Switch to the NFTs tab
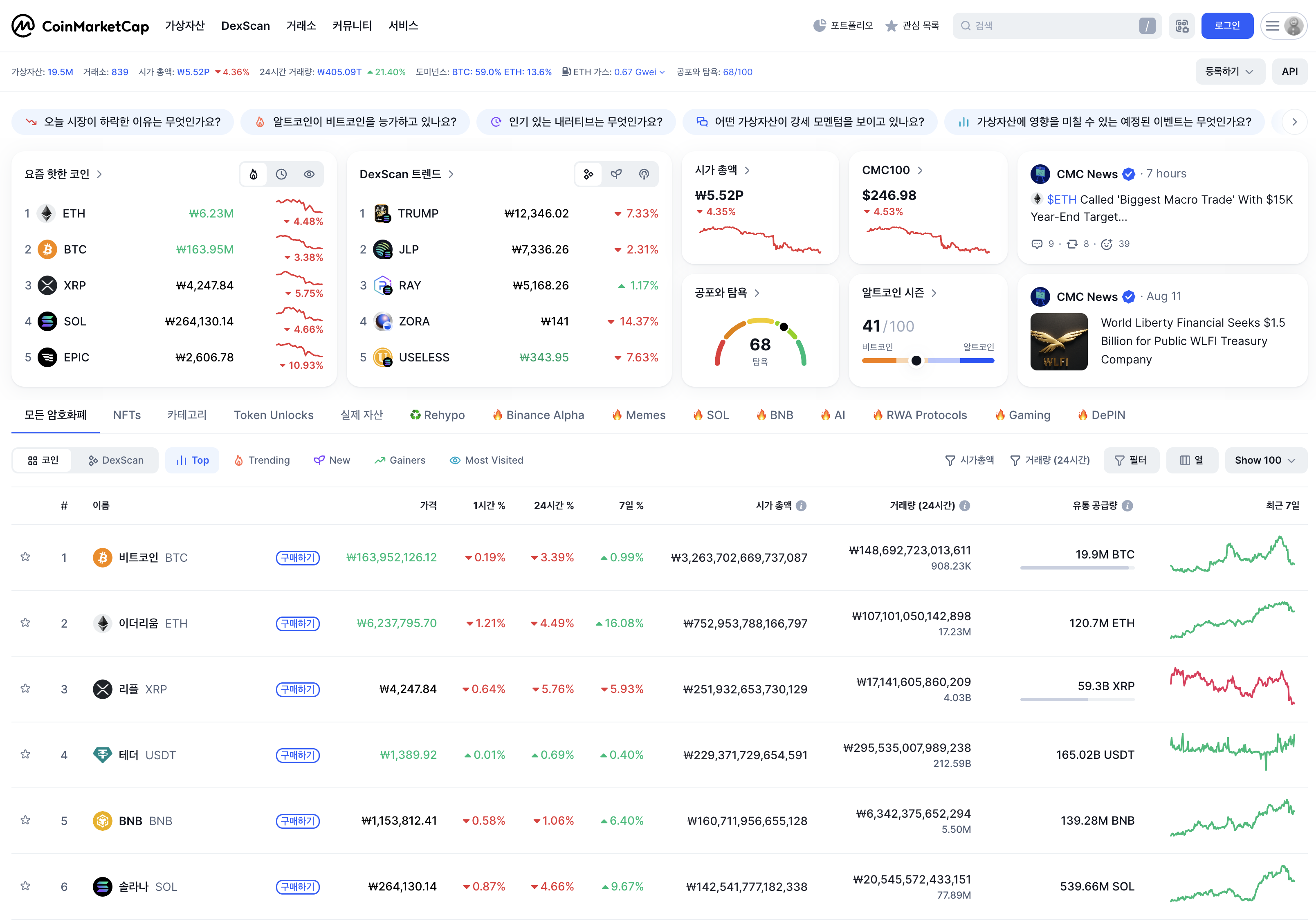 point(127,415)
